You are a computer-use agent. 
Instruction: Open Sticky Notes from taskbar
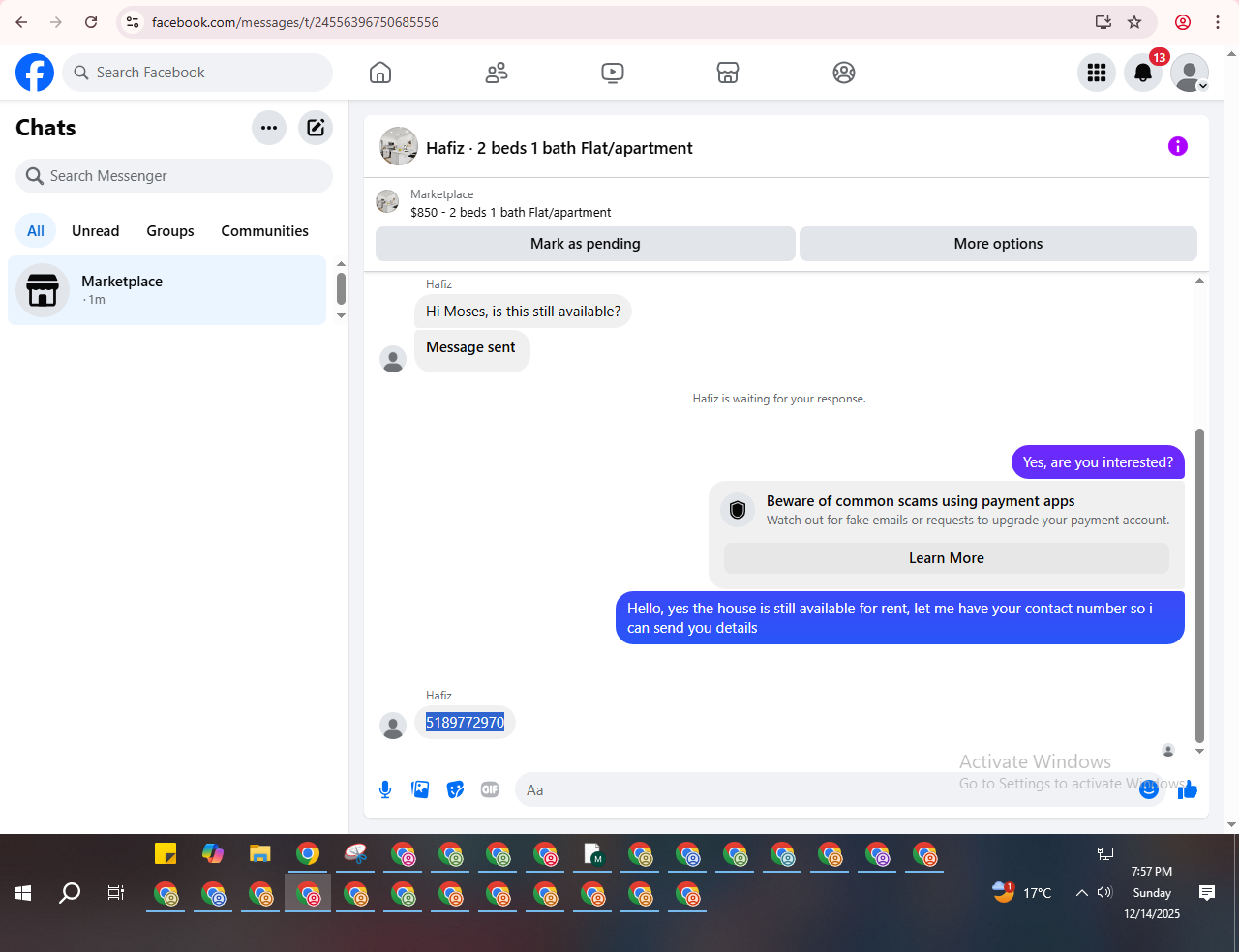click(166, 853)
